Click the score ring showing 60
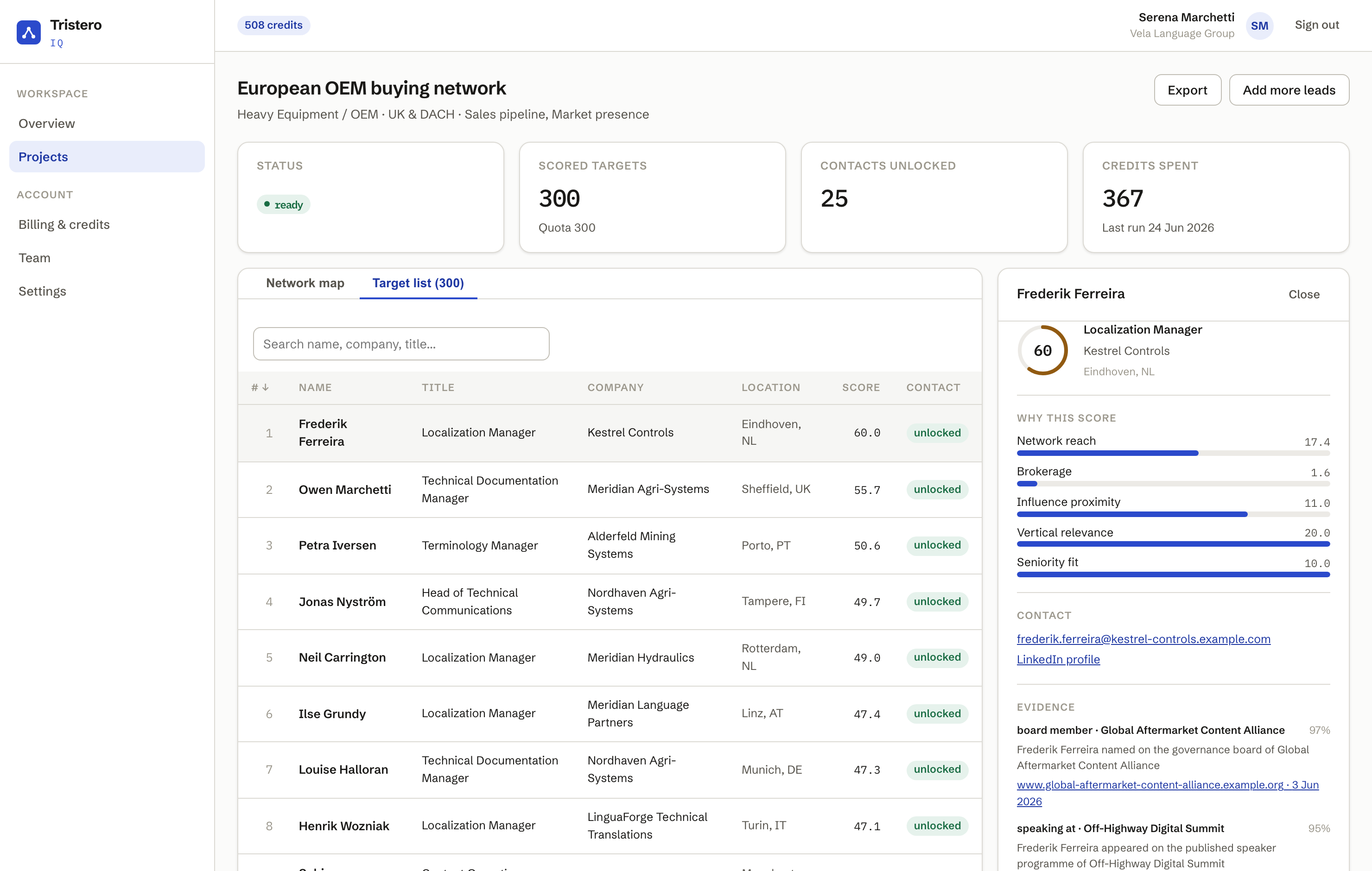This screenshot has width=1372, height=871. pos(1043,350)
